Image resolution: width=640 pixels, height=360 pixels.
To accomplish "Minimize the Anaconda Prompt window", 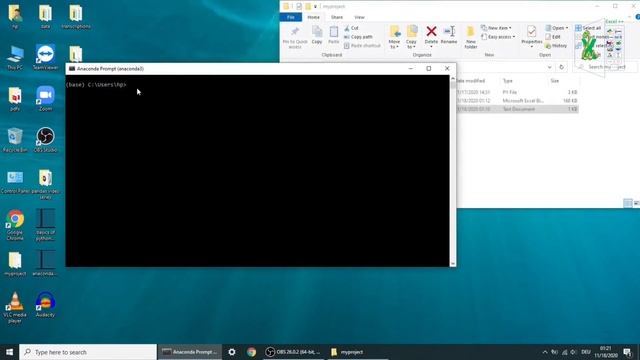I will [x=411, y=69].
